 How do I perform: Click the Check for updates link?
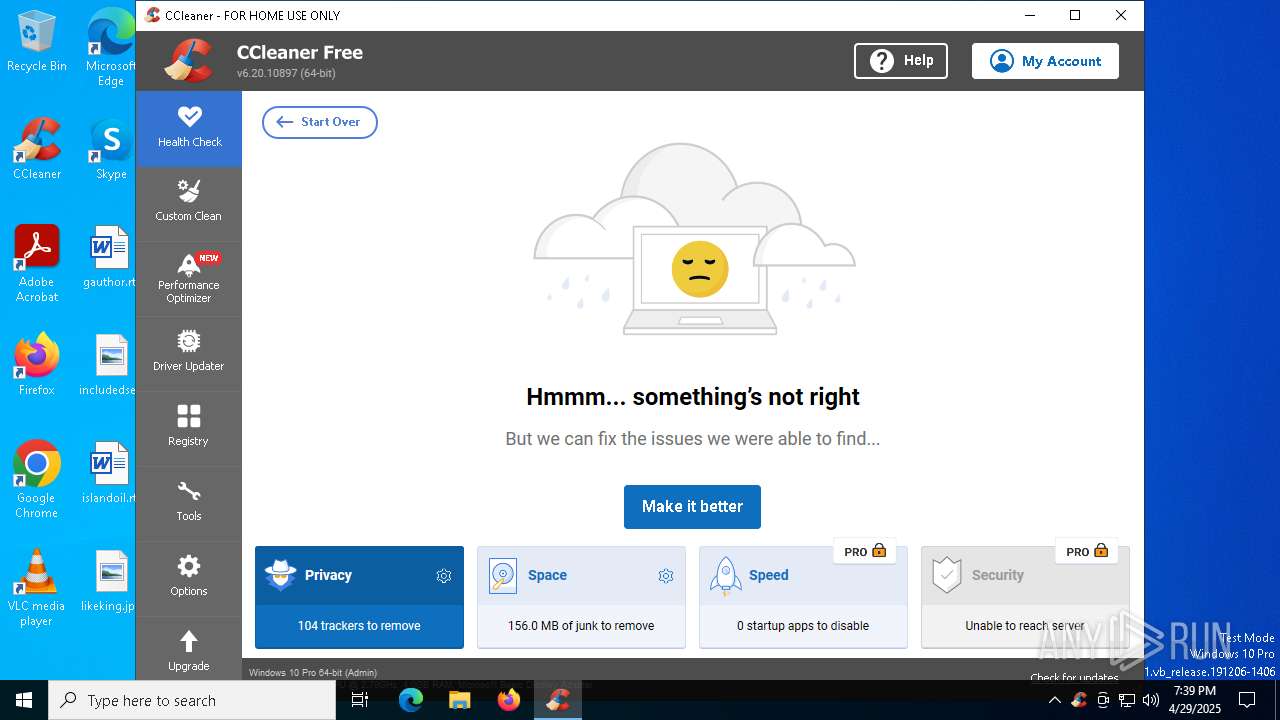pyautogui.click(x=1074, y=678)
